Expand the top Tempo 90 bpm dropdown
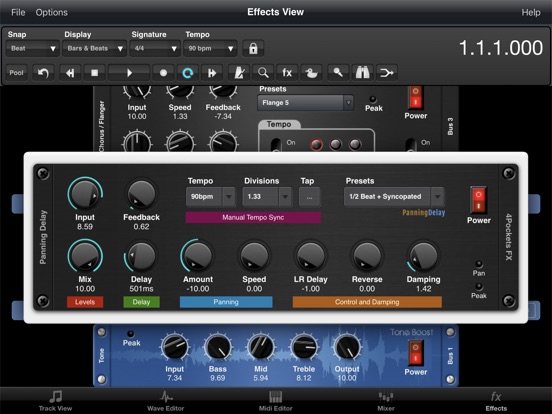552x414 pixels. click(210, 48)
